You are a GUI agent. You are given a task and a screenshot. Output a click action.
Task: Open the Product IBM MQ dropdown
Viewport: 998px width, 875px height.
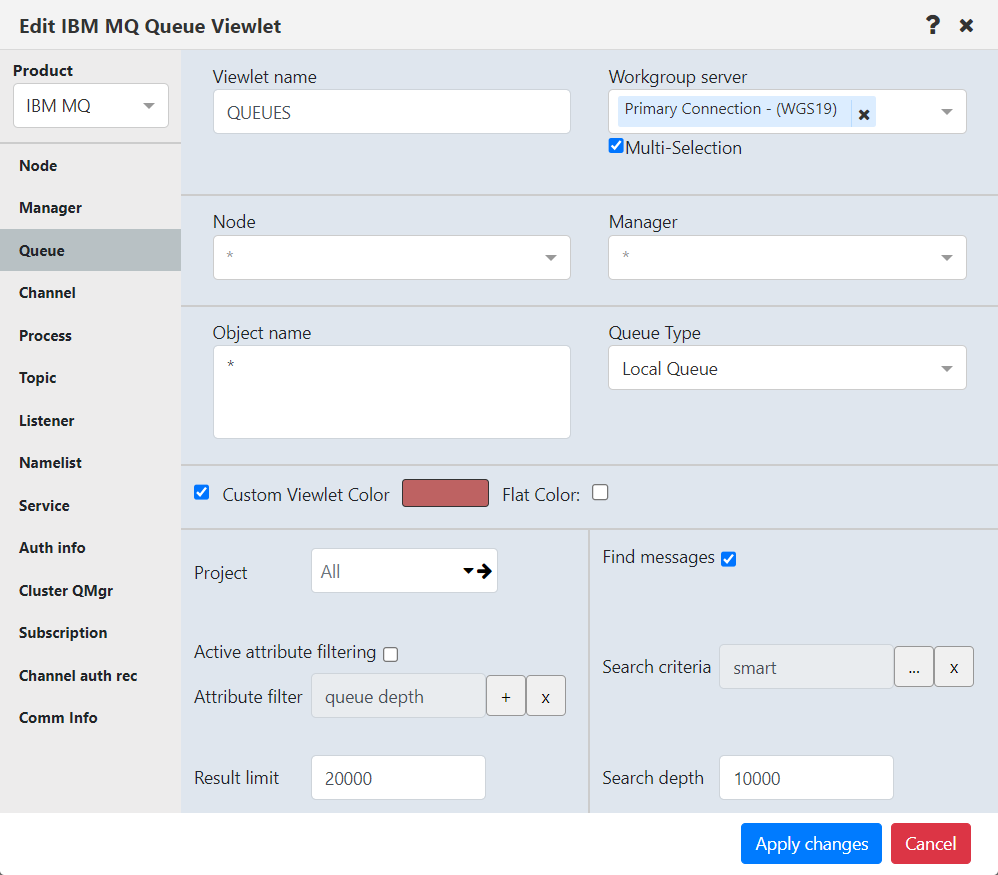[91, 106]
